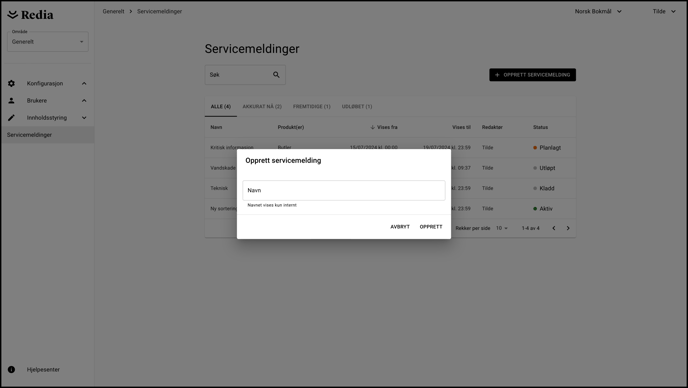688x388 pixels.
Task: Switch to the Udløbet (1) tab
Action: coord(357,107)
